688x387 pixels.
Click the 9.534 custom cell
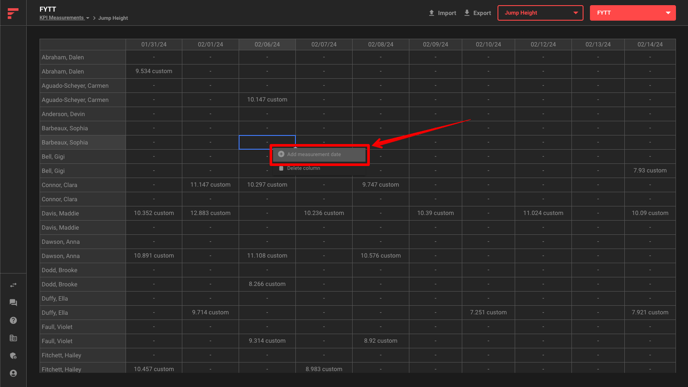pyautogui.click(x=154, y=71)
